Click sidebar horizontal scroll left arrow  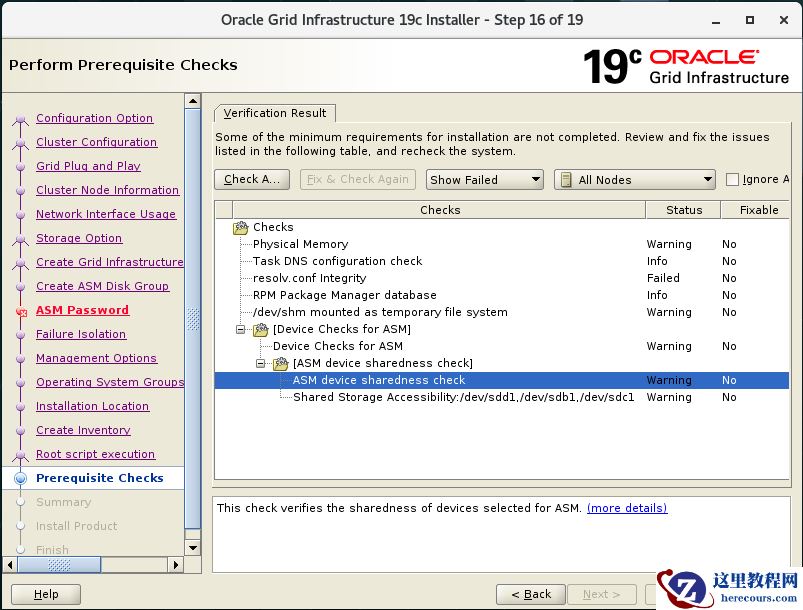coord(10,565)
